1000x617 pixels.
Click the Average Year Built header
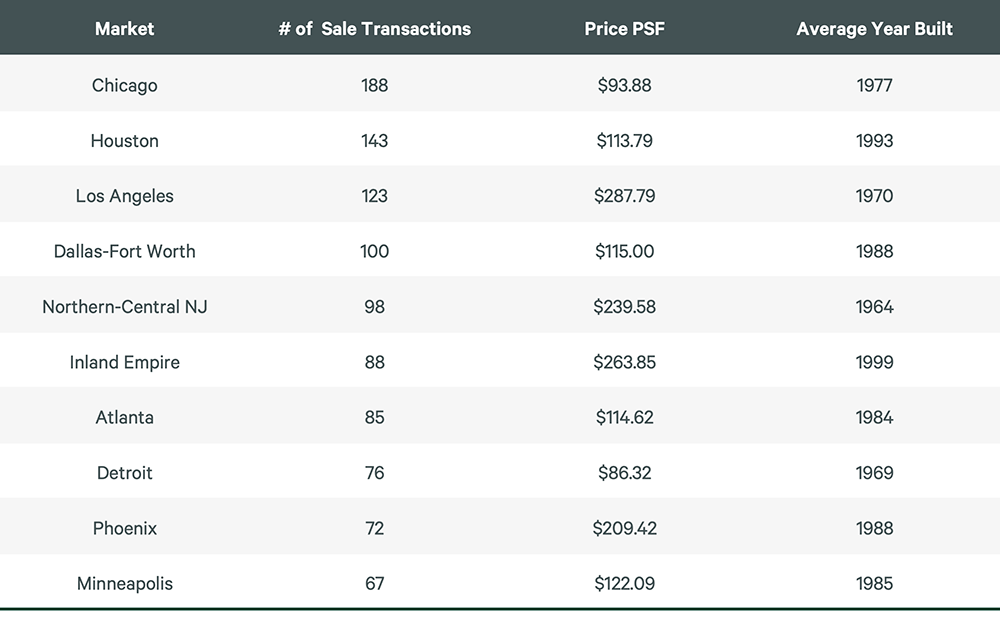coord(874,29)
